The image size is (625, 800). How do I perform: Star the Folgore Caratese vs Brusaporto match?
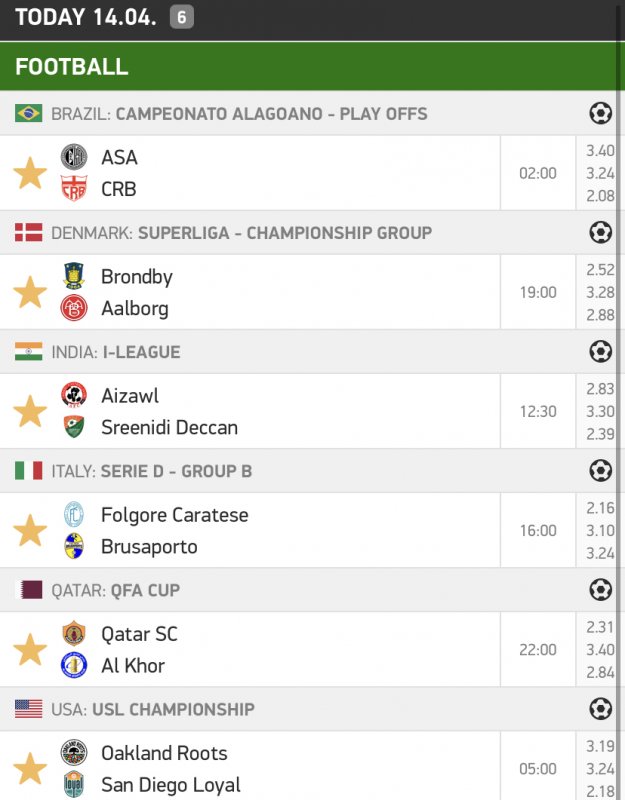[x=30, y=530]
